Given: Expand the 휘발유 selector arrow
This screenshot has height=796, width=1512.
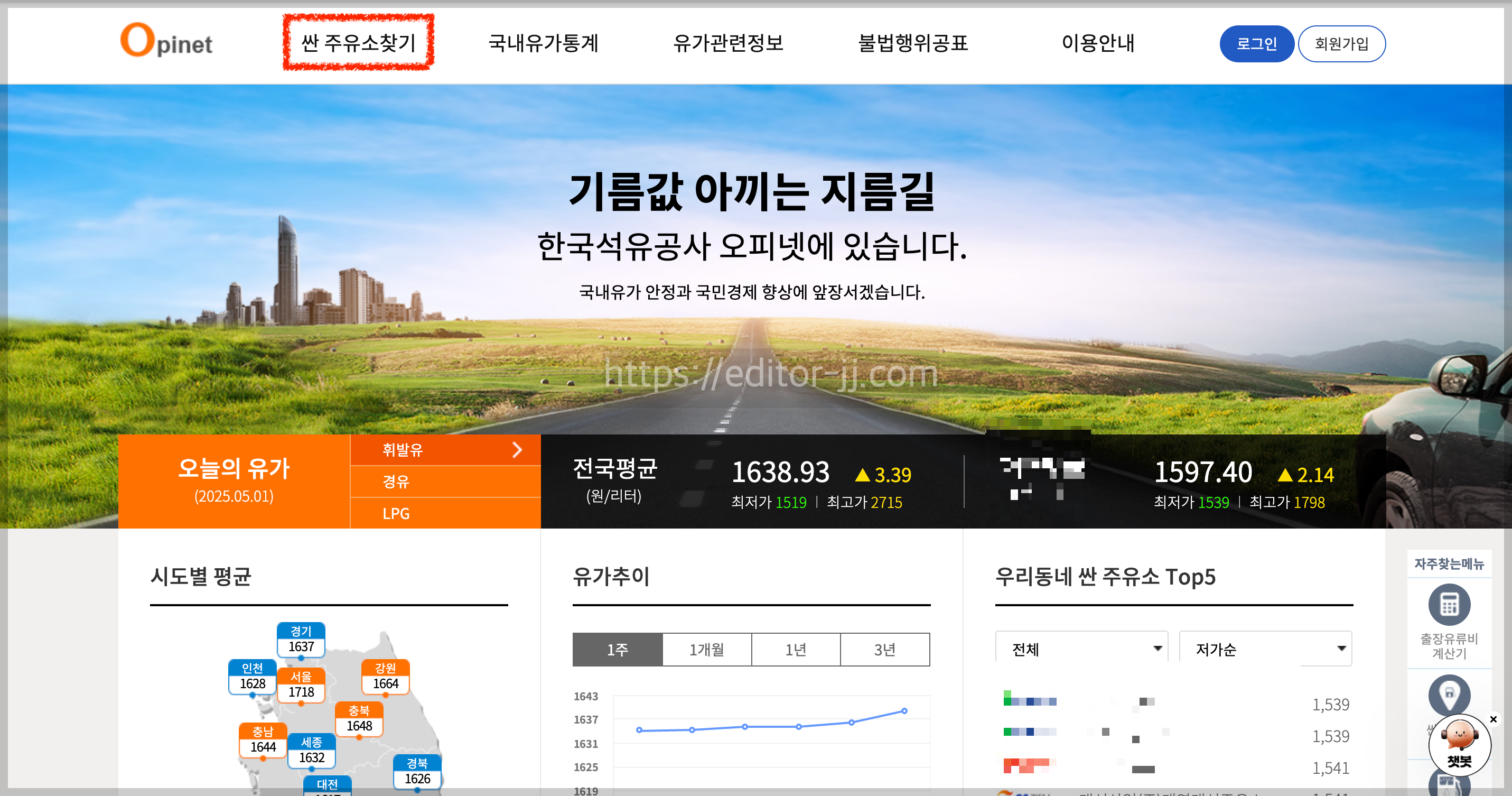Looking at the screenshot, I should point(517,450).
